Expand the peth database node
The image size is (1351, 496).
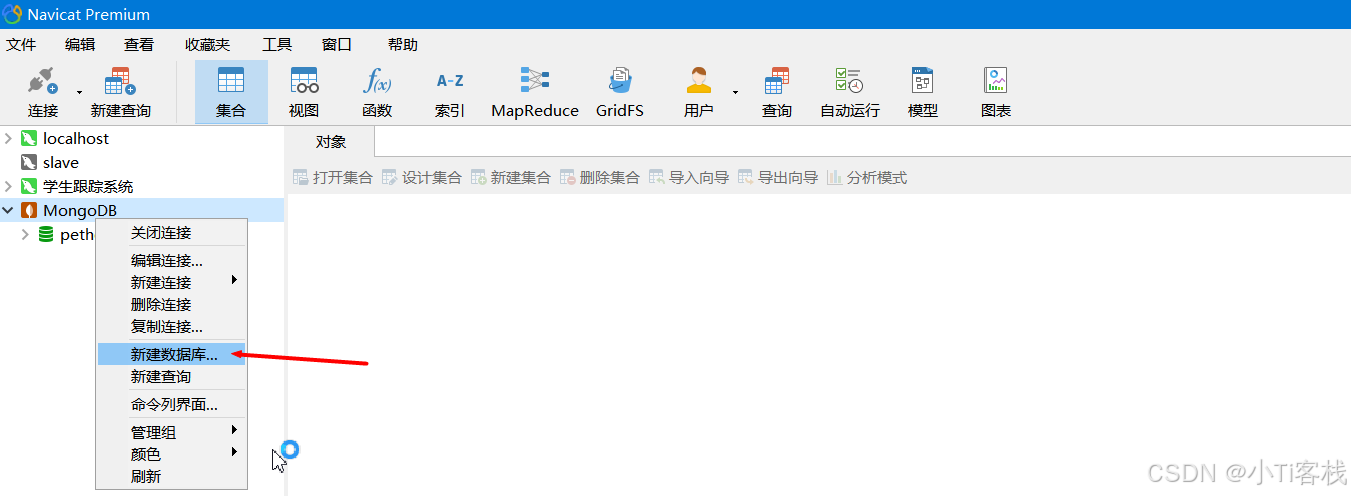(x=25, y=234)
